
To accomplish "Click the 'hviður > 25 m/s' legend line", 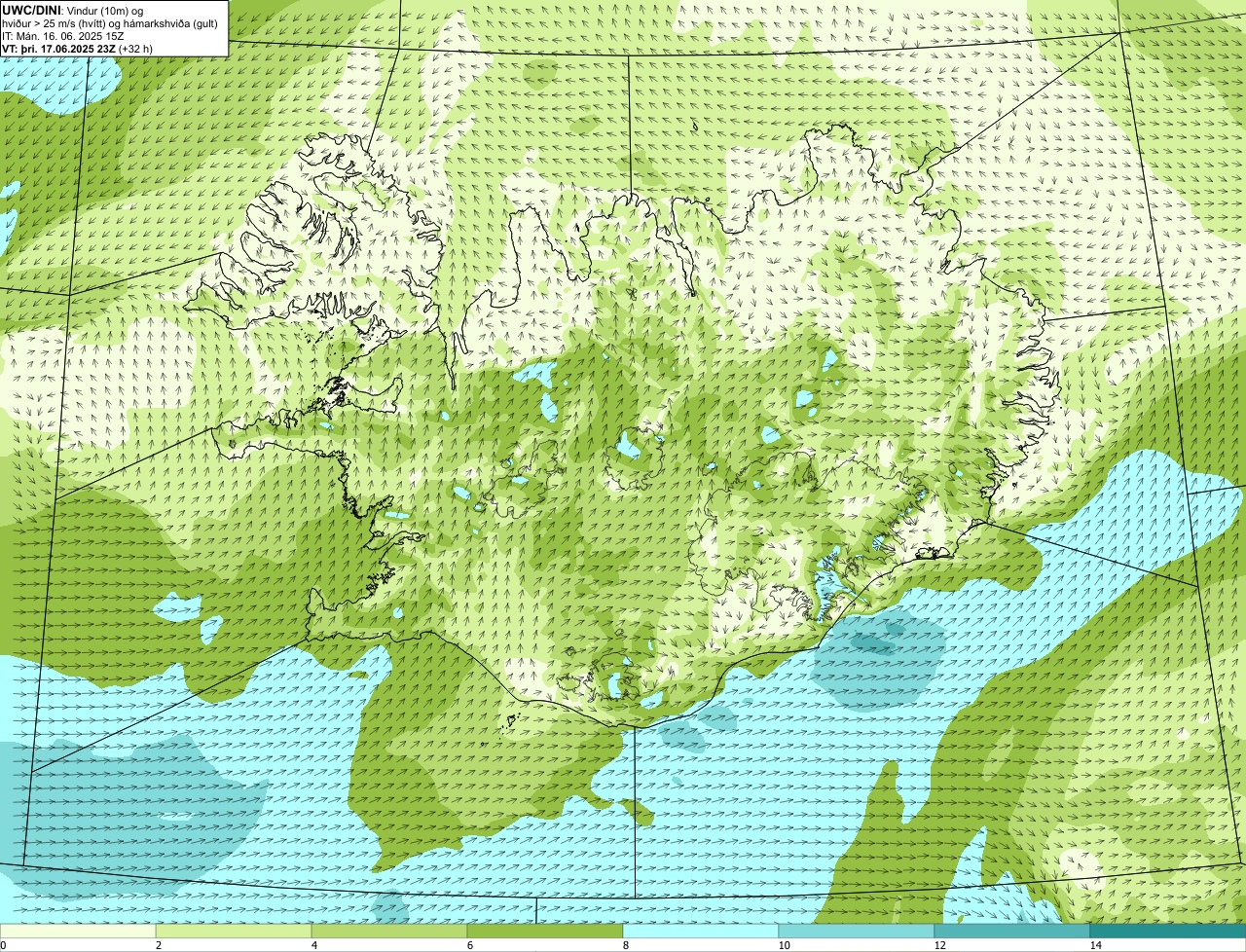I will [x=110, y=22].
